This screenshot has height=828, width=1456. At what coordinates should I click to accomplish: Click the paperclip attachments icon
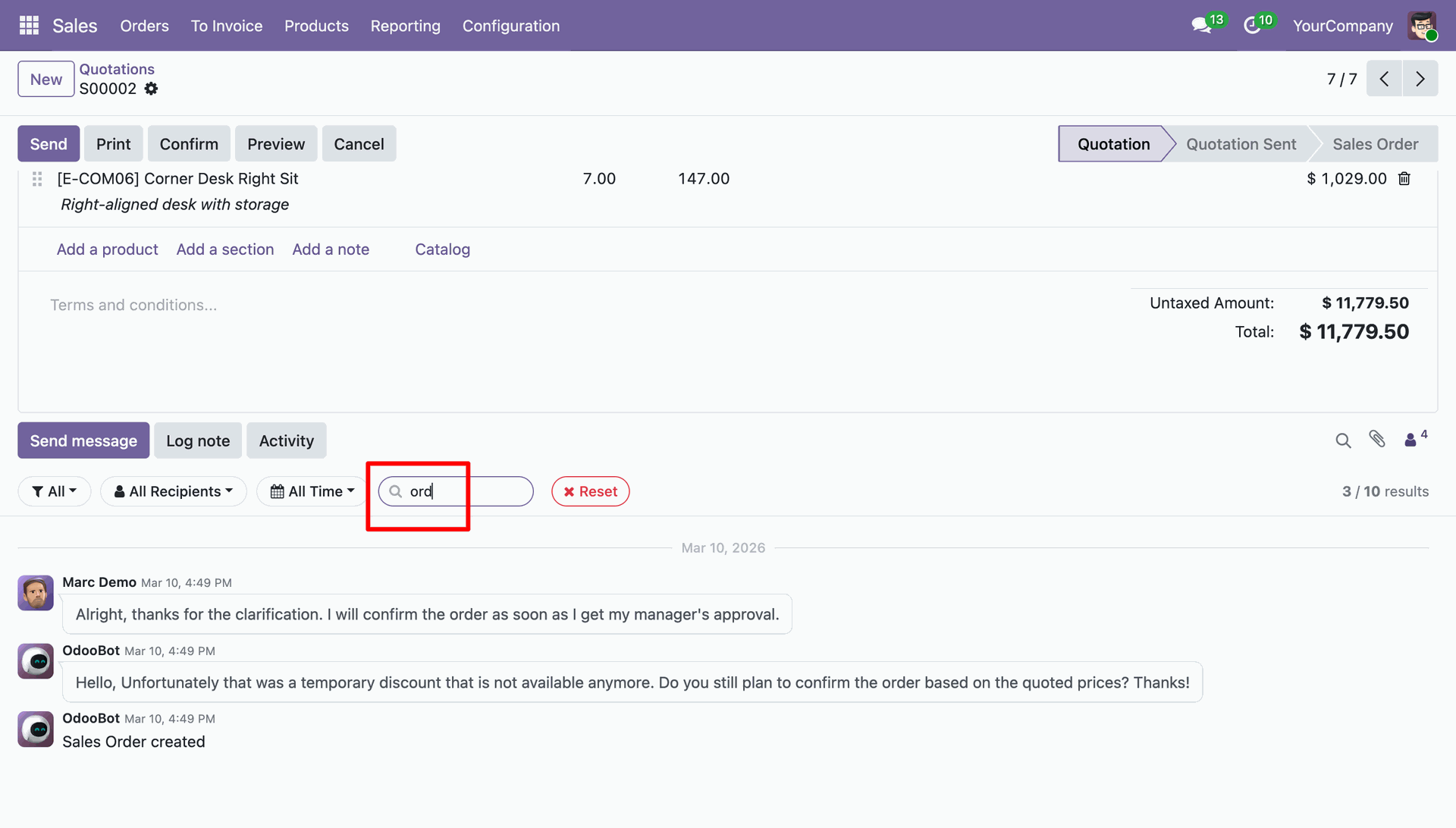(x=1377, y=439)
